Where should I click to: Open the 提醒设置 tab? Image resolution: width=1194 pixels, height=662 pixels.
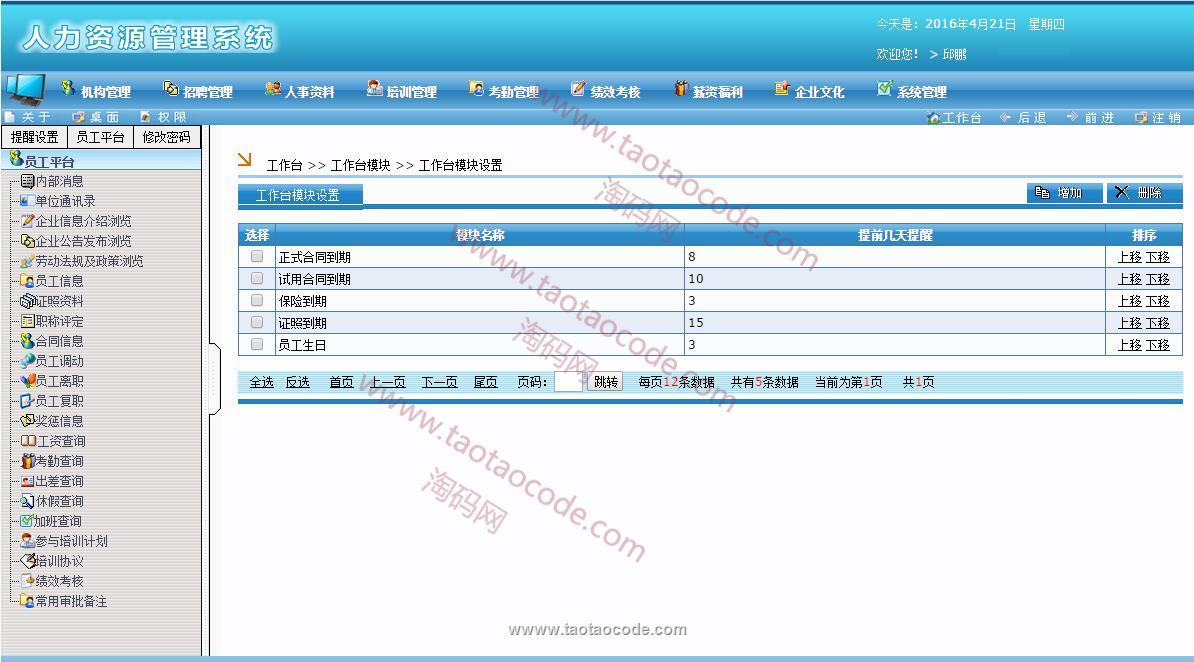[35, 137]
